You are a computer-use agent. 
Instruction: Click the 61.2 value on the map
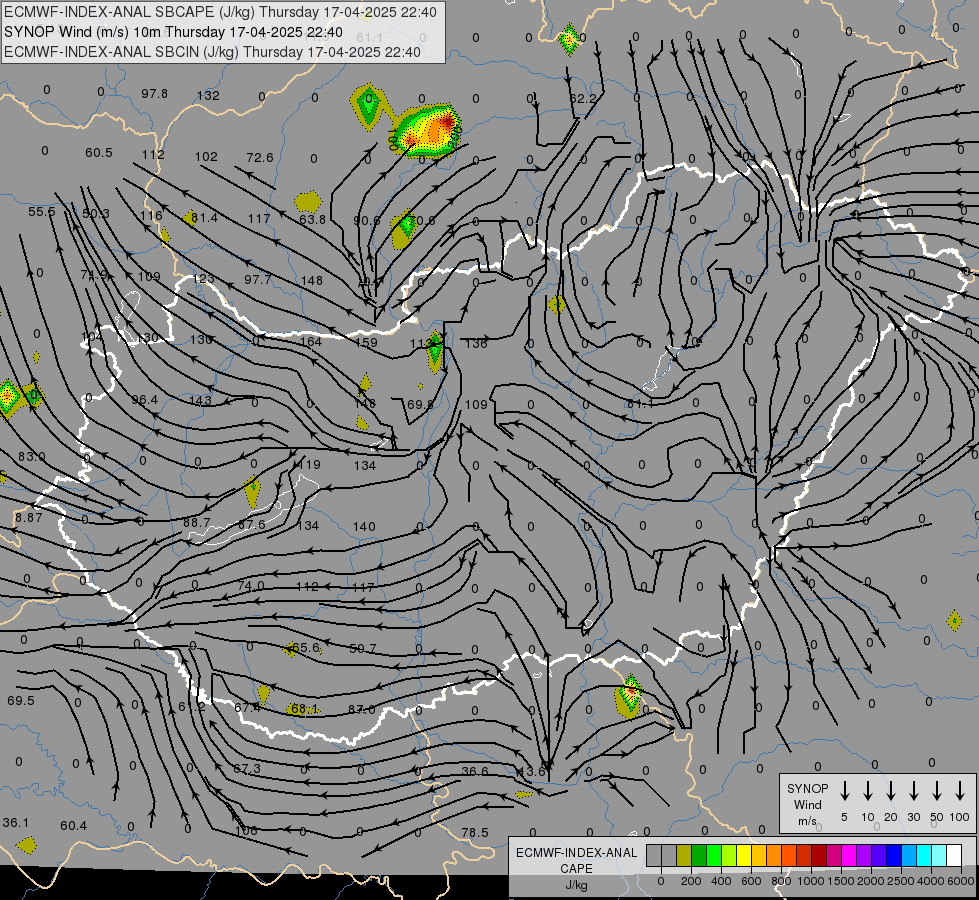tap(192, 706)
